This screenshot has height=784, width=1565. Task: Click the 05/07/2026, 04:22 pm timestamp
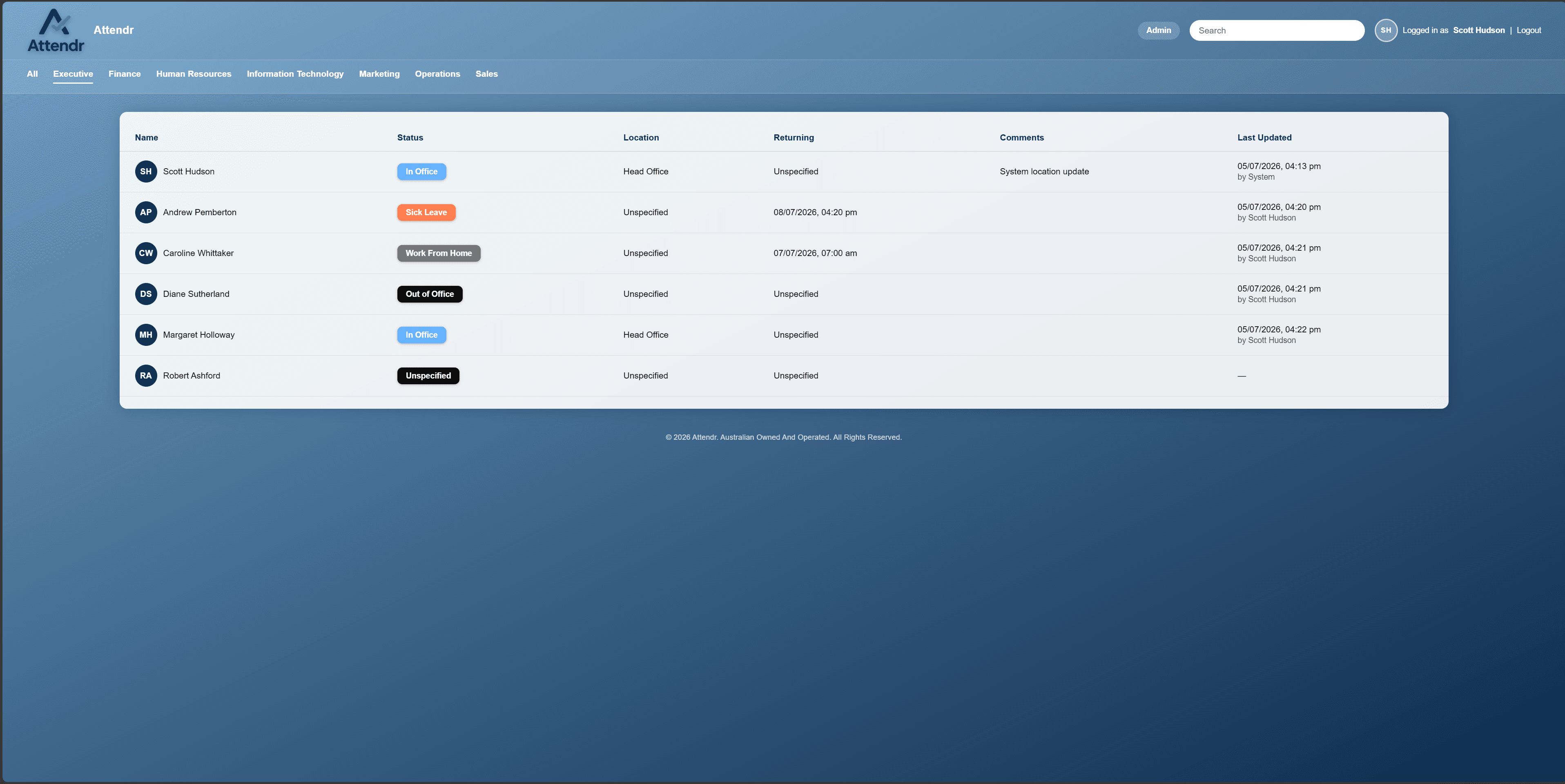pos(1279,330)
